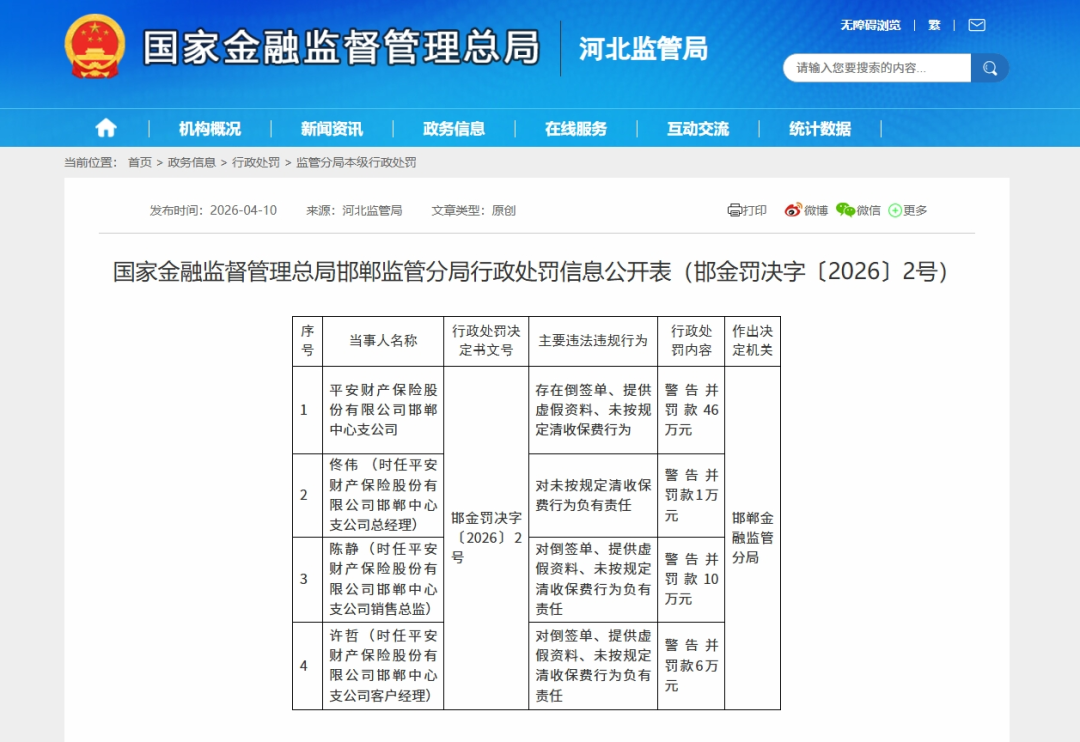Click the 作出决定机关 column header
1080x742 pixels.
[752, 341]
